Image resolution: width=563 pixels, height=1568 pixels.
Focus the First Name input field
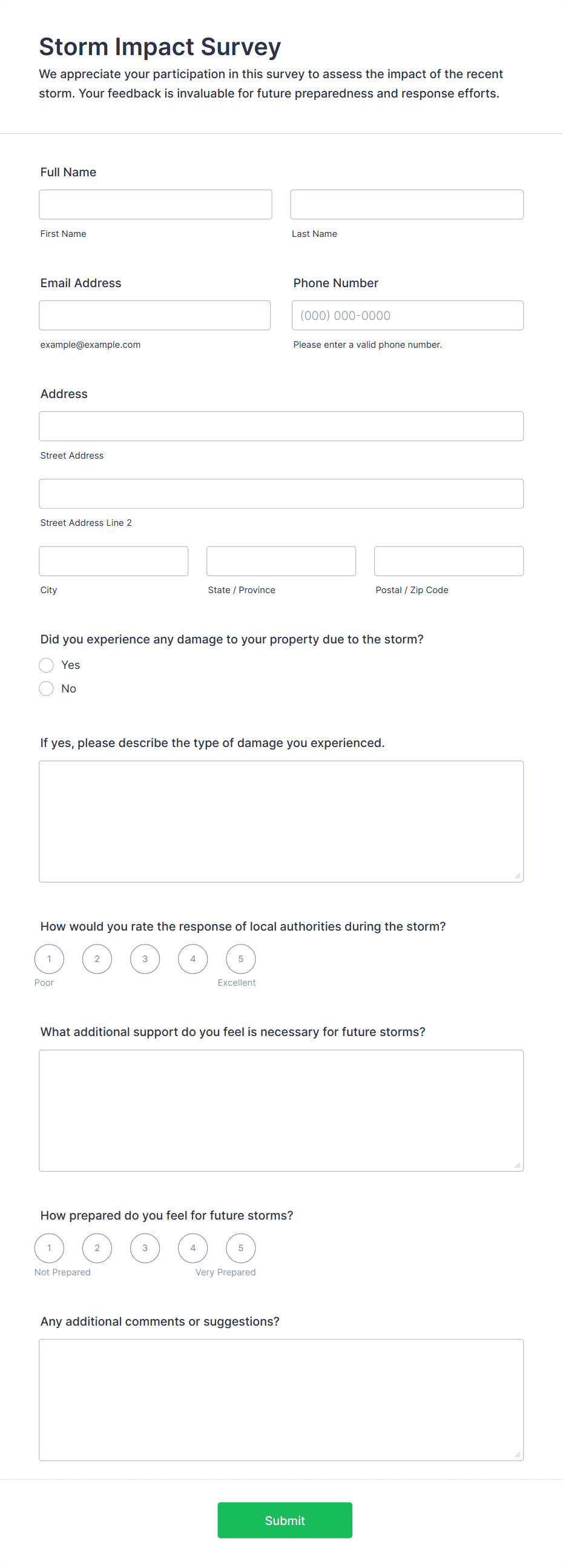(156, 205)
